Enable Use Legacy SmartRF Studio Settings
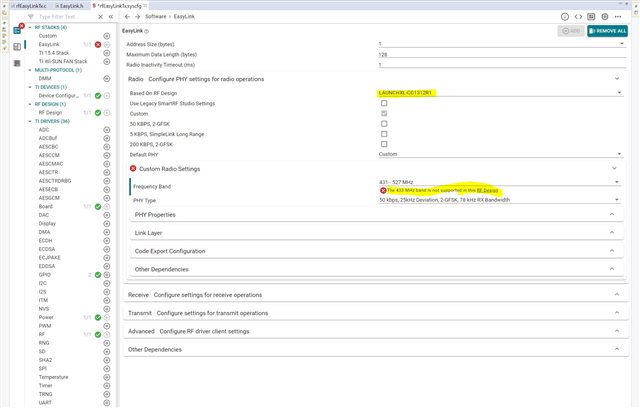 (385, 104)
